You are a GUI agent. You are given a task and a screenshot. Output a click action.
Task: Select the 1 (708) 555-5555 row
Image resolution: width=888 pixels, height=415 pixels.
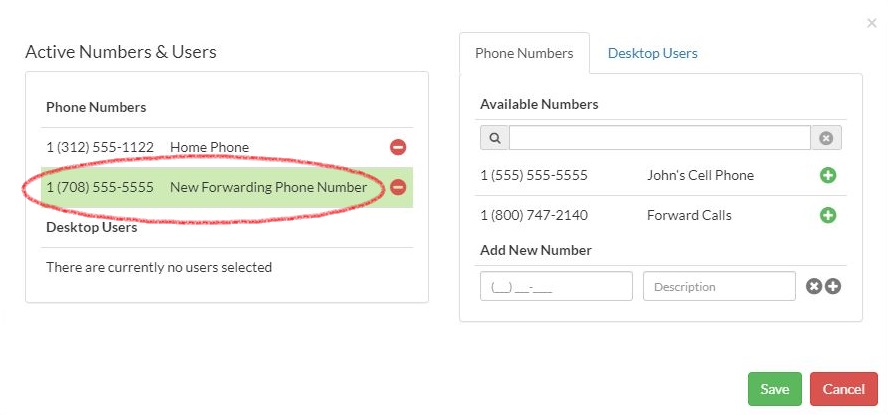227,187
